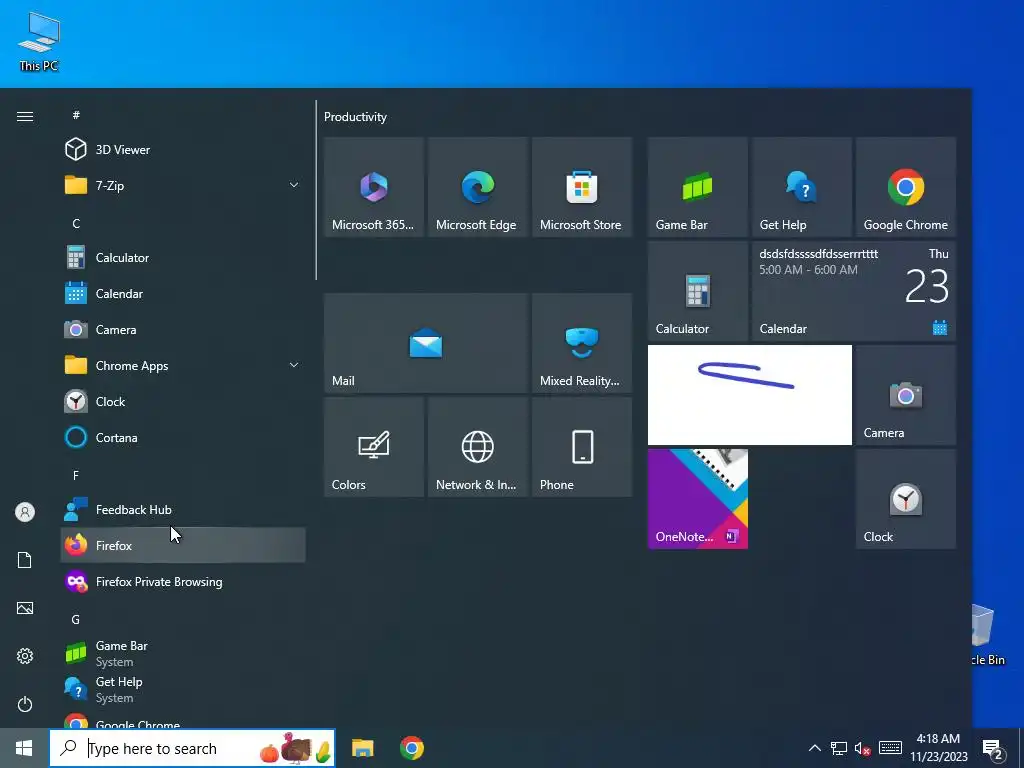Click the Windows Start button
Screen dimensions: 1024x768
point(24,748)
